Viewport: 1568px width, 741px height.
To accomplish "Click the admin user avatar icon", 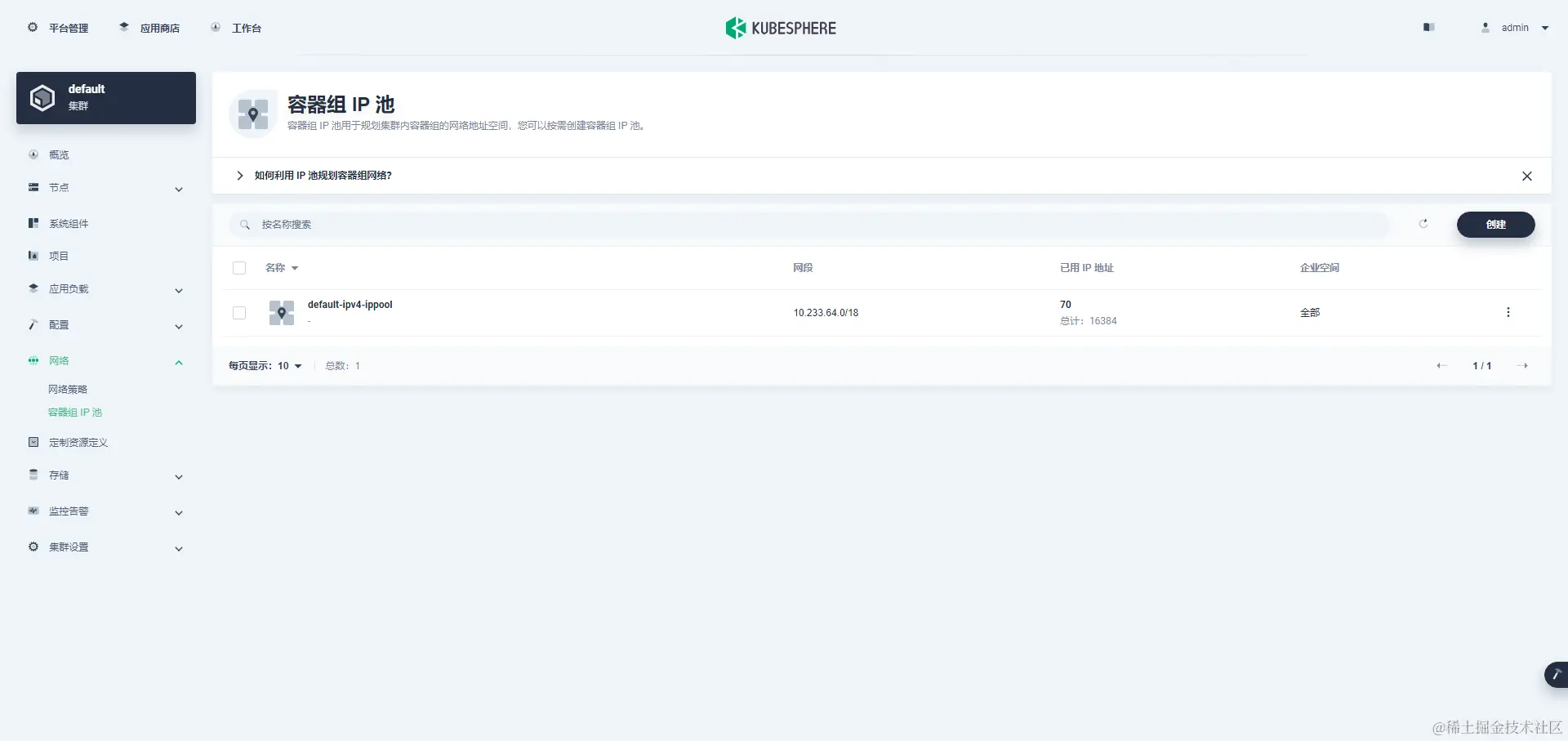I will [1486, 27].
